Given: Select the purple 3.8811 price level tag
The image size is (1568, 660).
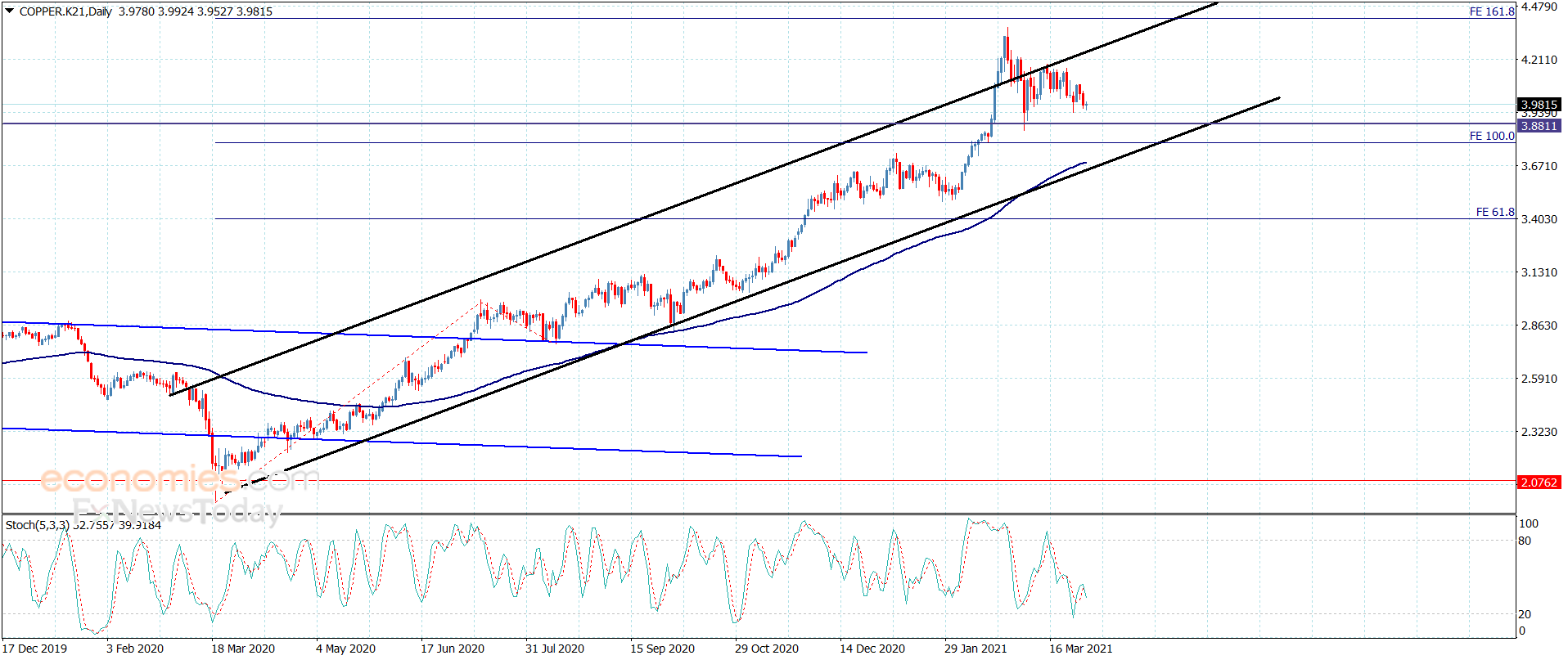Looking at the screenshot, I should click(x=1539, y=126).
